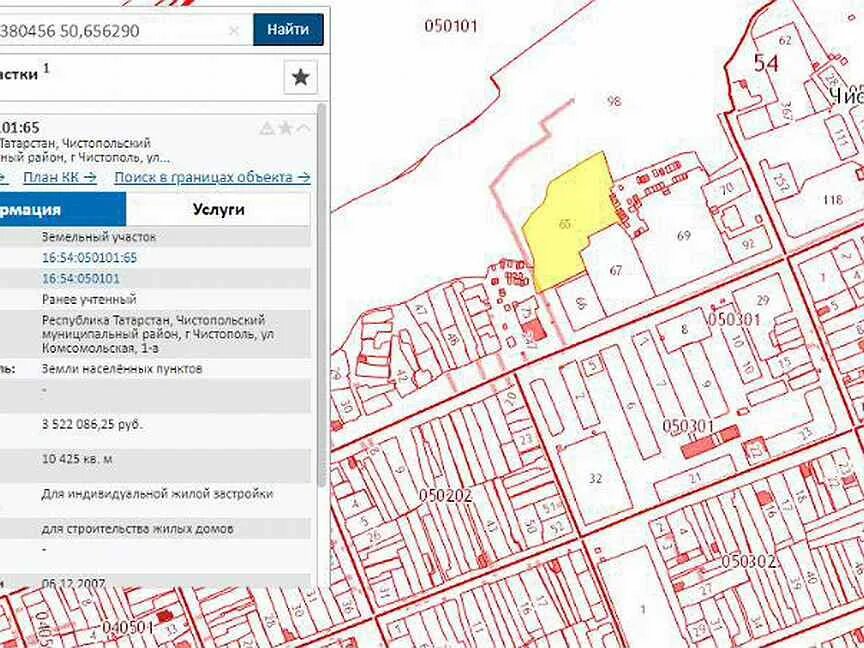This screenshot has width=864, height=648.
Task: Click district number 54 label on map
Action: (766, 63)
